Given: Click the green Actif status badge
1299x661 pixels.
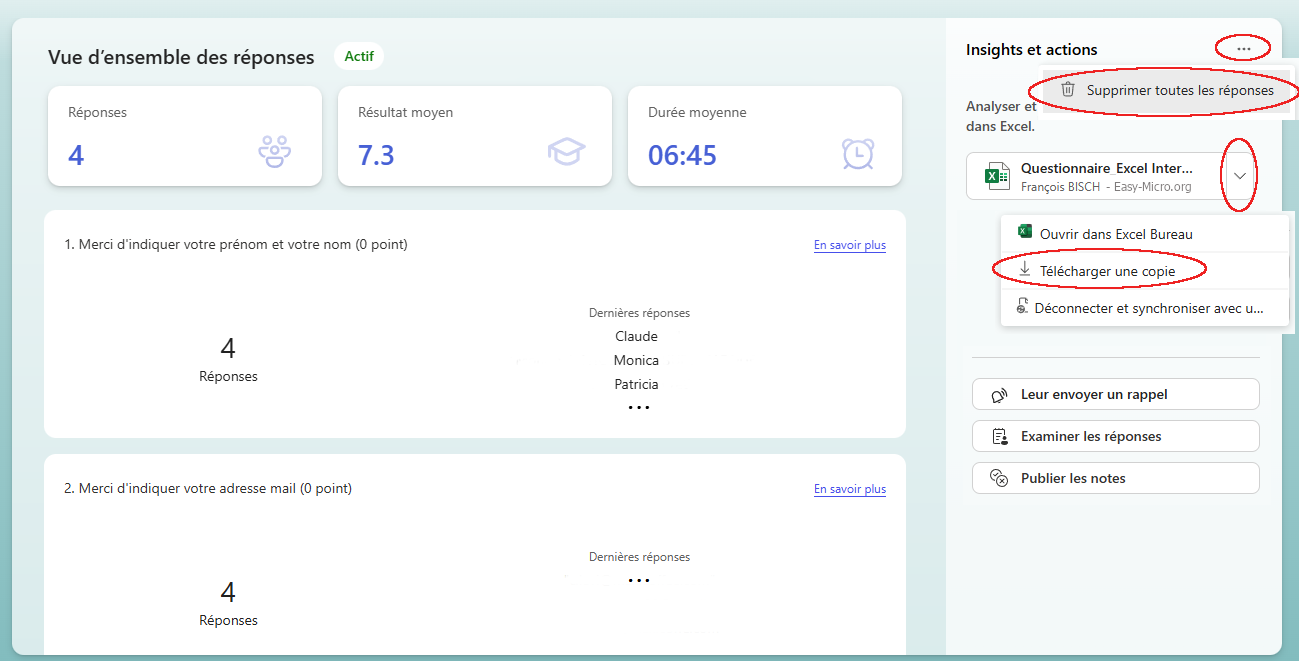Looking at the screenshot, I should [359, 56].
